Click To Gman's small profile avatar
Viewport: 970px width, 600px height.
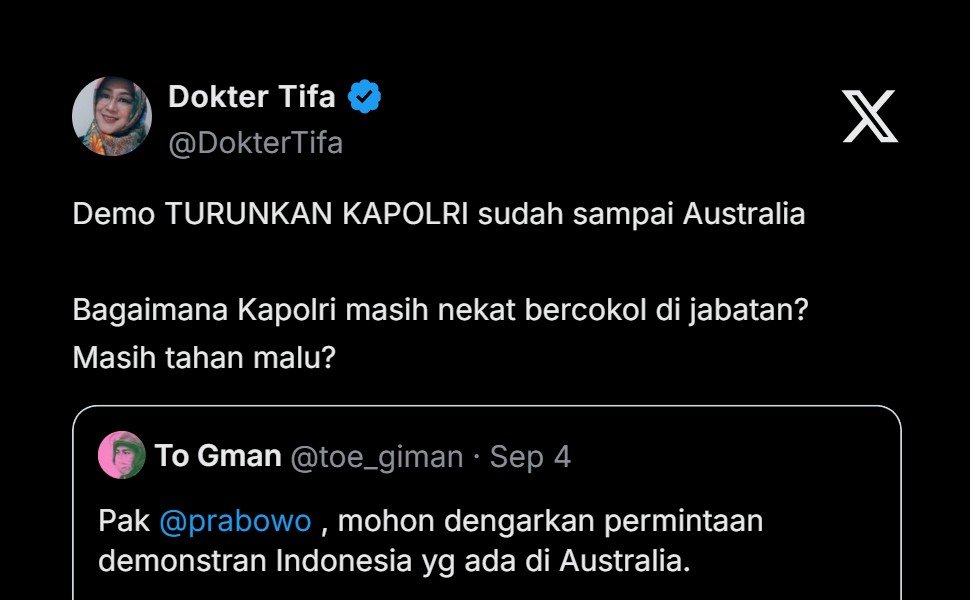[122, 456]
